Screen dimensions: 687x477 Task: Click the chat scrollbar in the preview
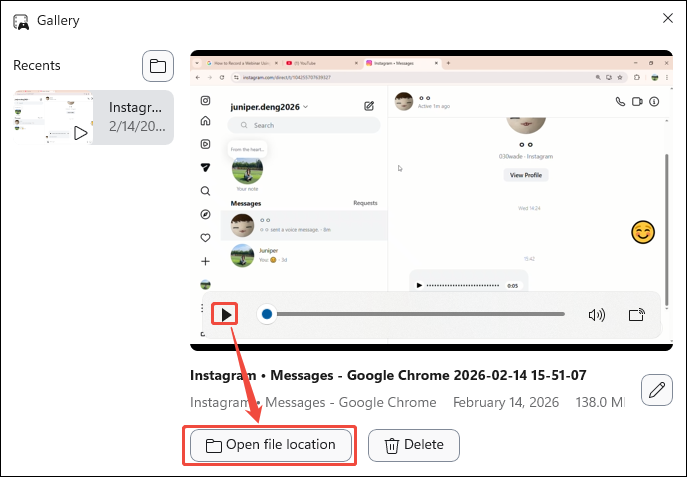tap(667, 230)
